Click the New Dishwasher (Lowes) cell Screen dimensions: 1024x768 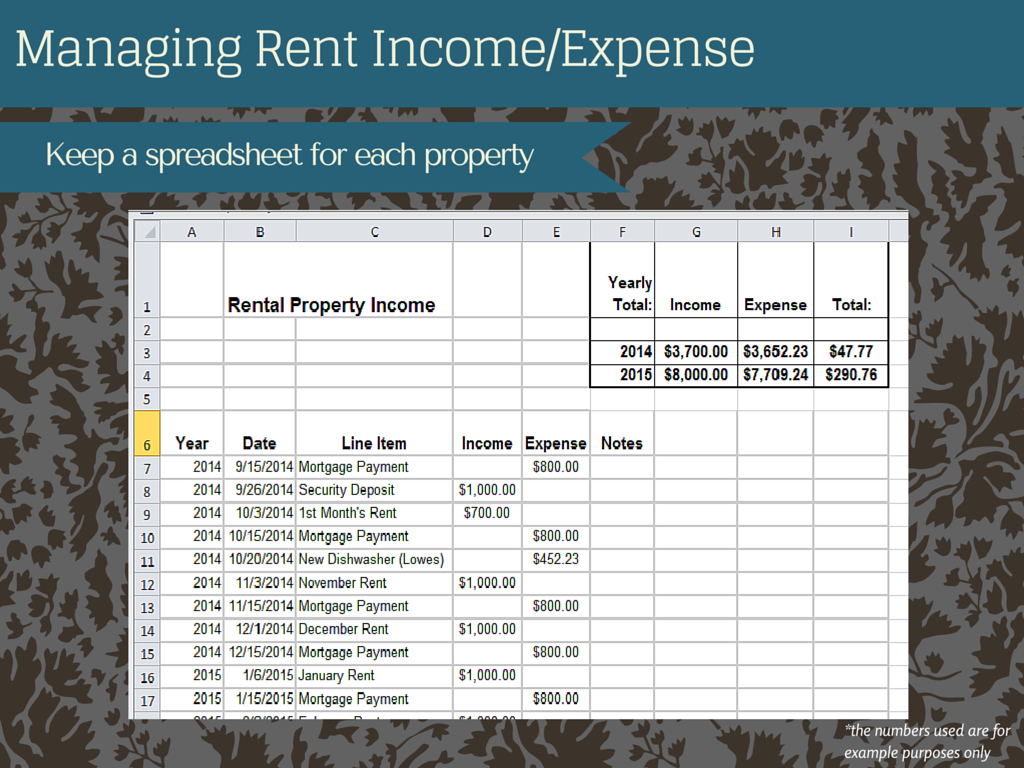coord(371,559)
